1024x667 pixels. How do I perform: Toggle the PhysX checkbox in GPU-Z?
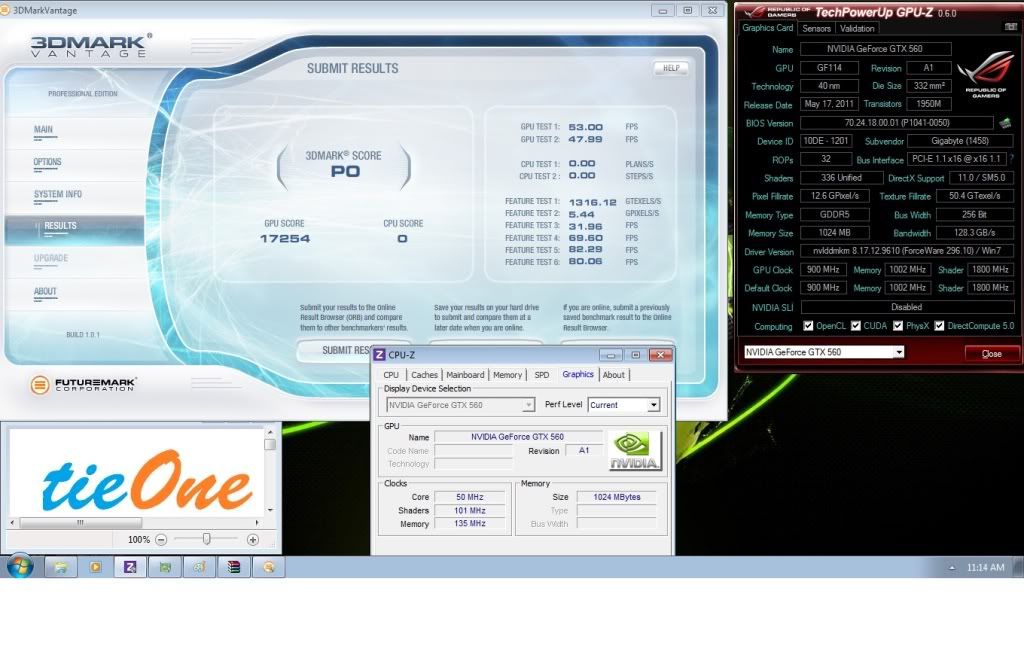pyautogui.click(x=898, y=326)
